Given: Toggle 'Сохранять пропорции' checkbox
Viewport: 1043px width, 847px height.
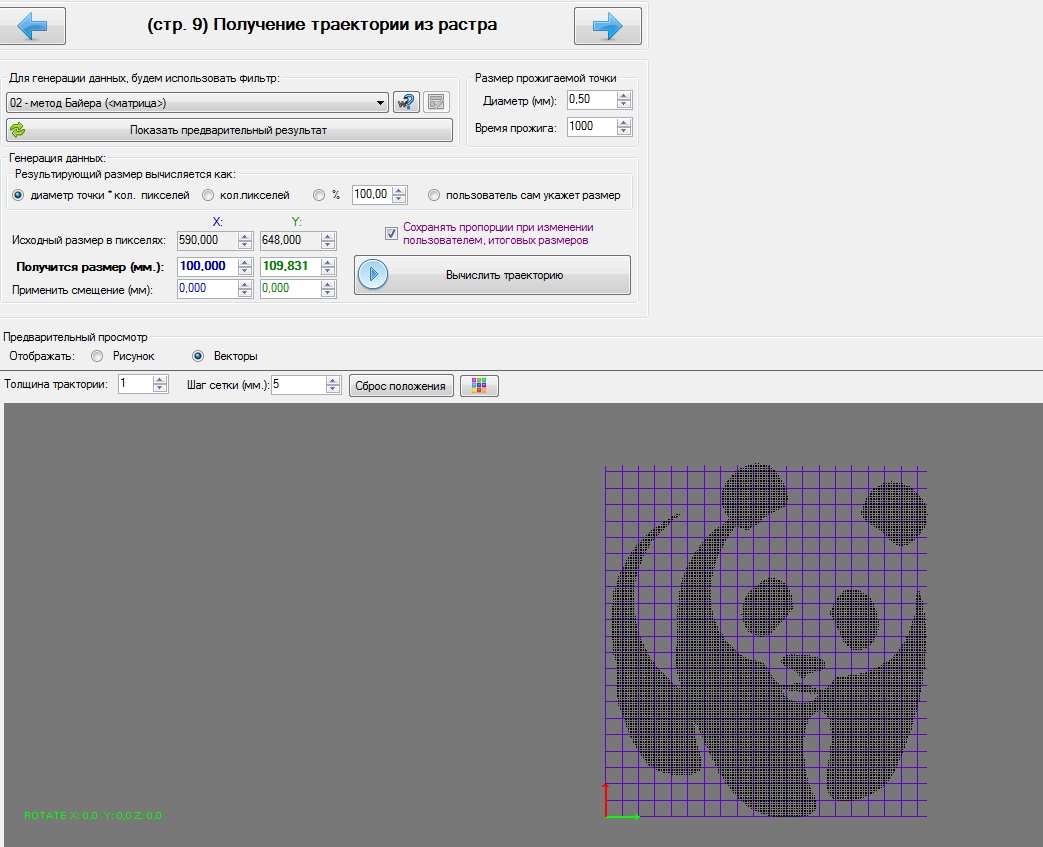Looking at the screenshot, I should [x=391, y=234].
